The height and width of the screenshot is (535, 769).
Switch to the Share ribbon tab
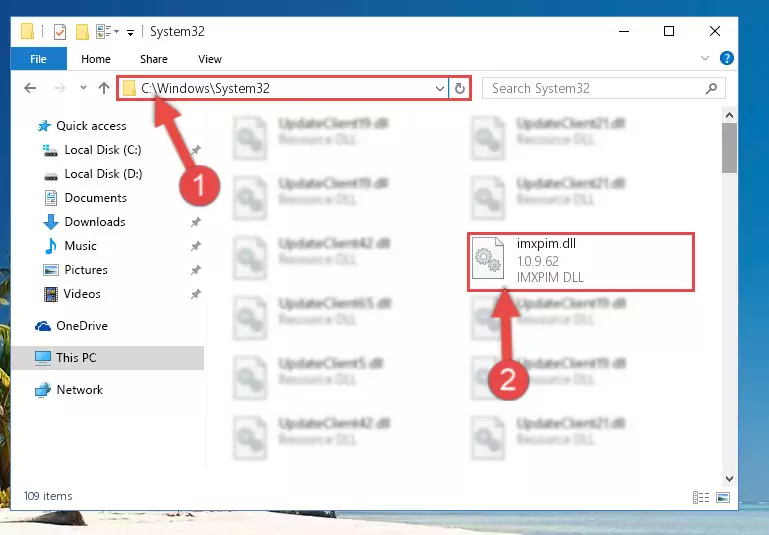[154, 59]
